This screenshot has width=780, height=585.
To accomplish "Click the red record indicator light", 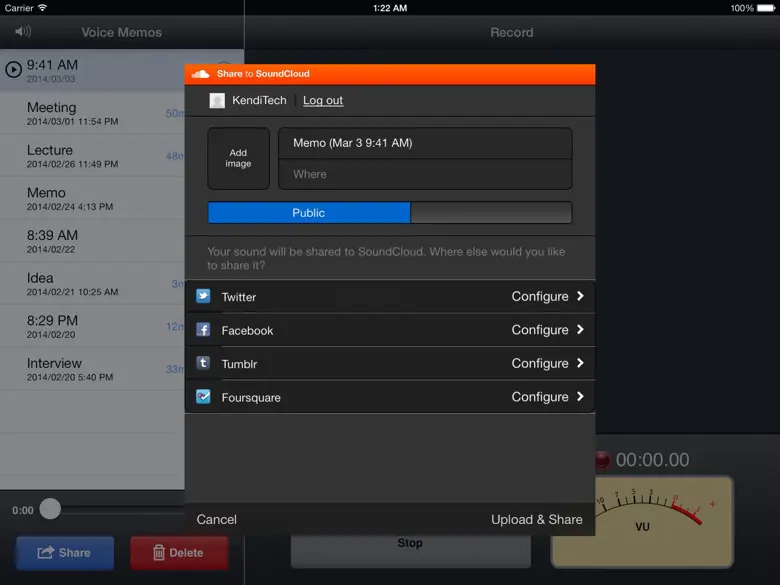I will pyautogui.click(x=602, y=460).
